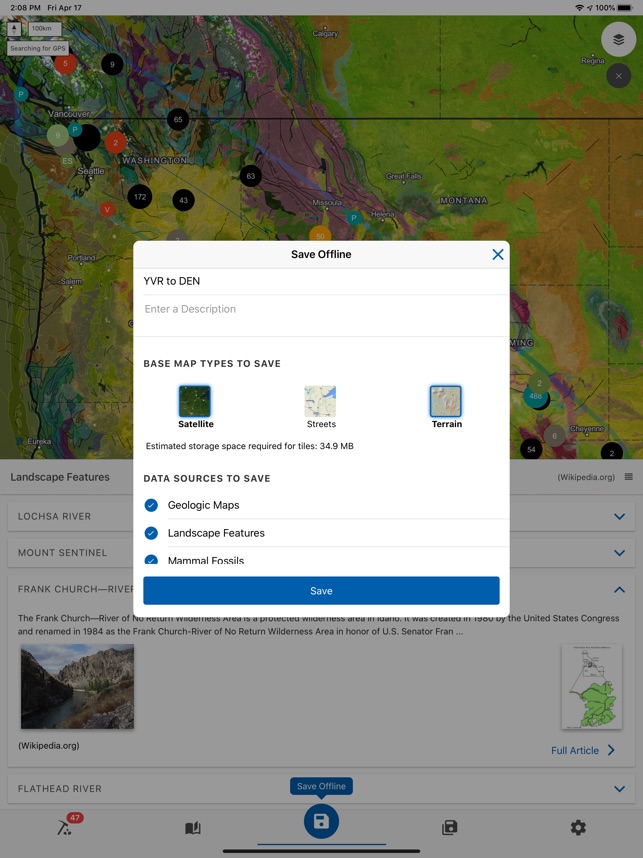Tap the Wi-Fi icon in status bar
Viewport: 643px width, 858px height.
coord(579,8)
